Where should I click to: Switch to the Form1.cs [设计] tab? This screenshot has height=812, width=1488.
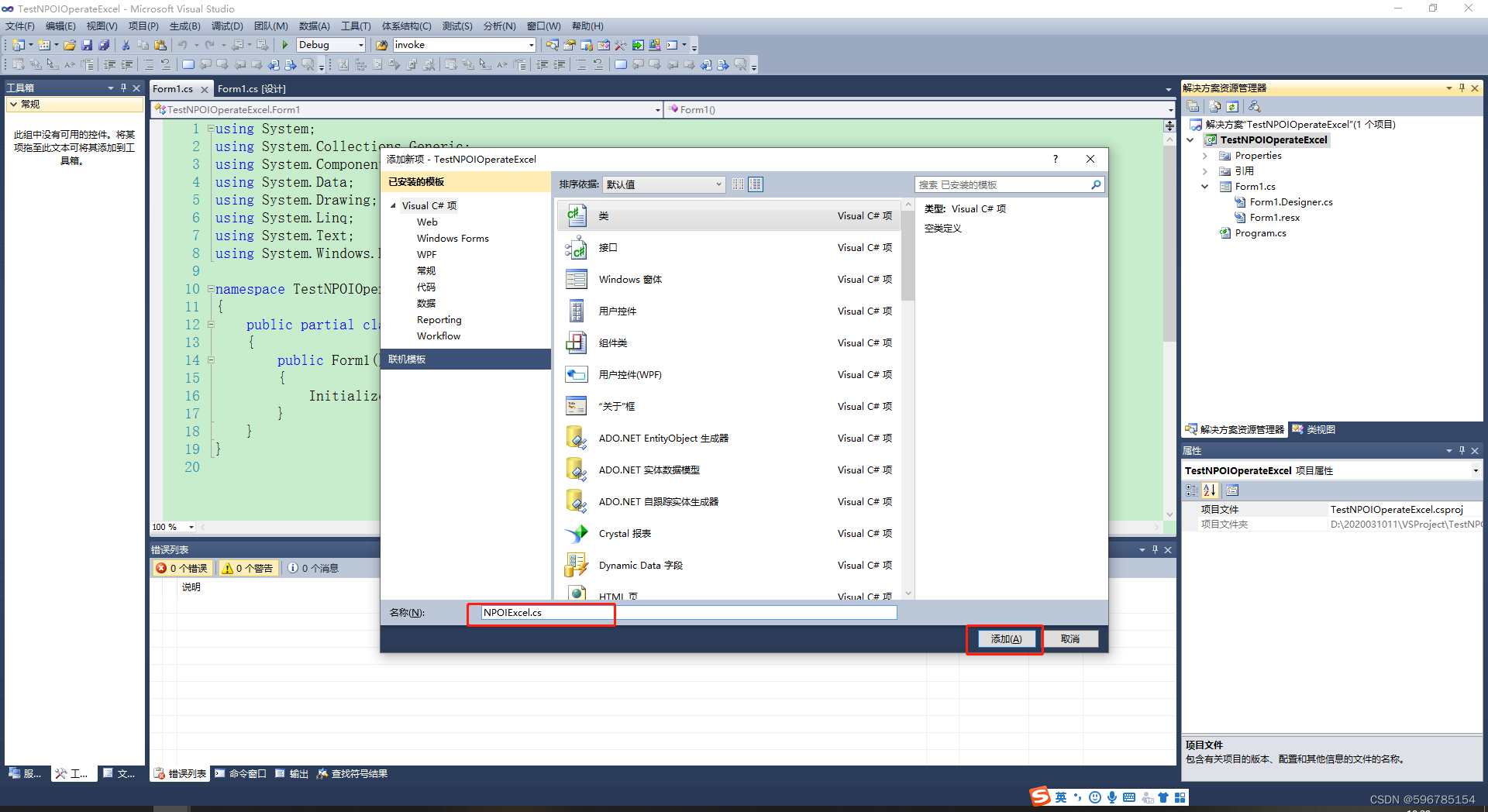(x=251, y=89)
